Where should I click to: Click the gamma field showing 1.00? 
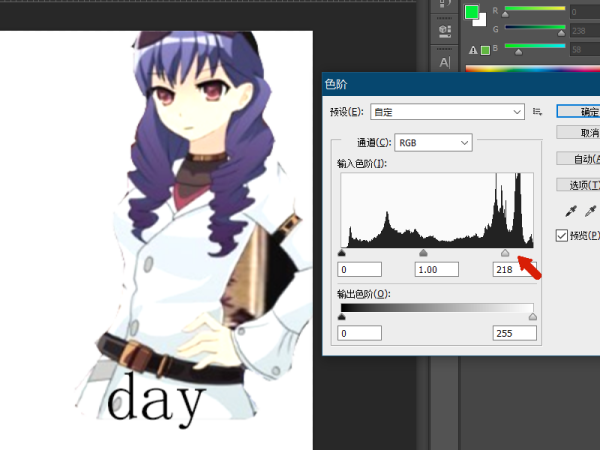(437, 269)
